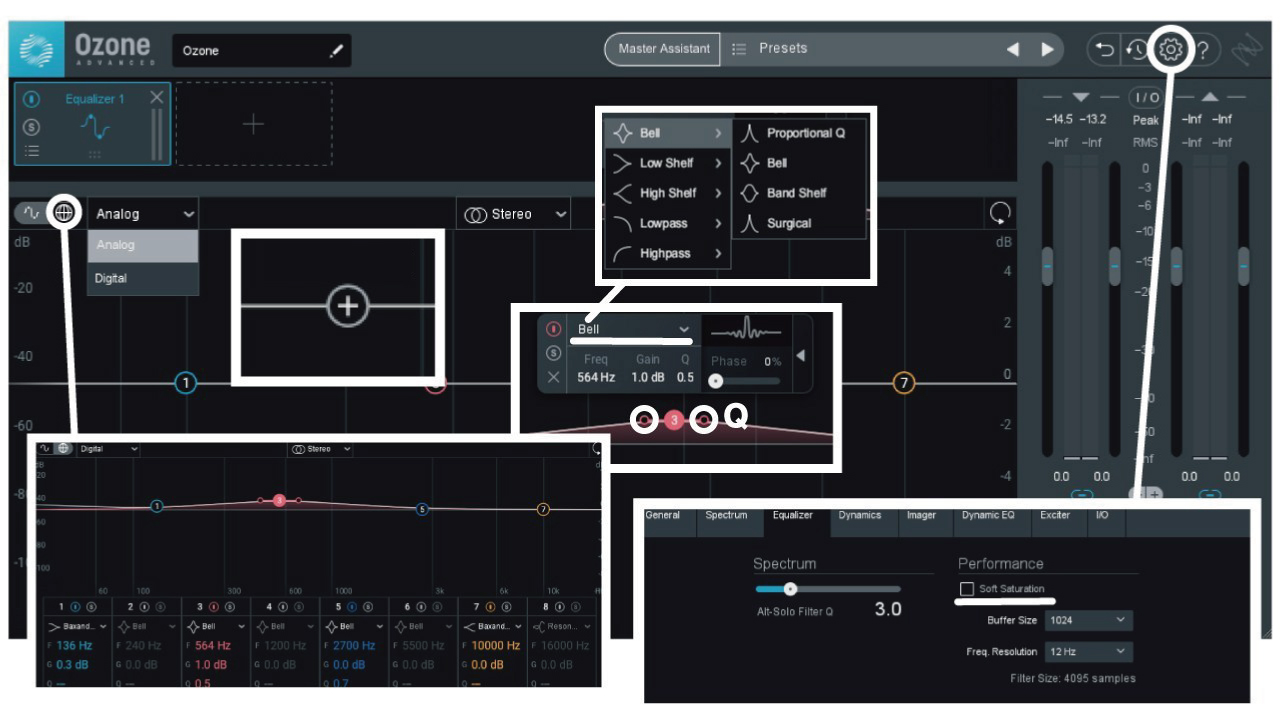Open the Freq. Resolution 12 Hz dropdown
Screen dimensions: 1280x720
coord(1088,651)
